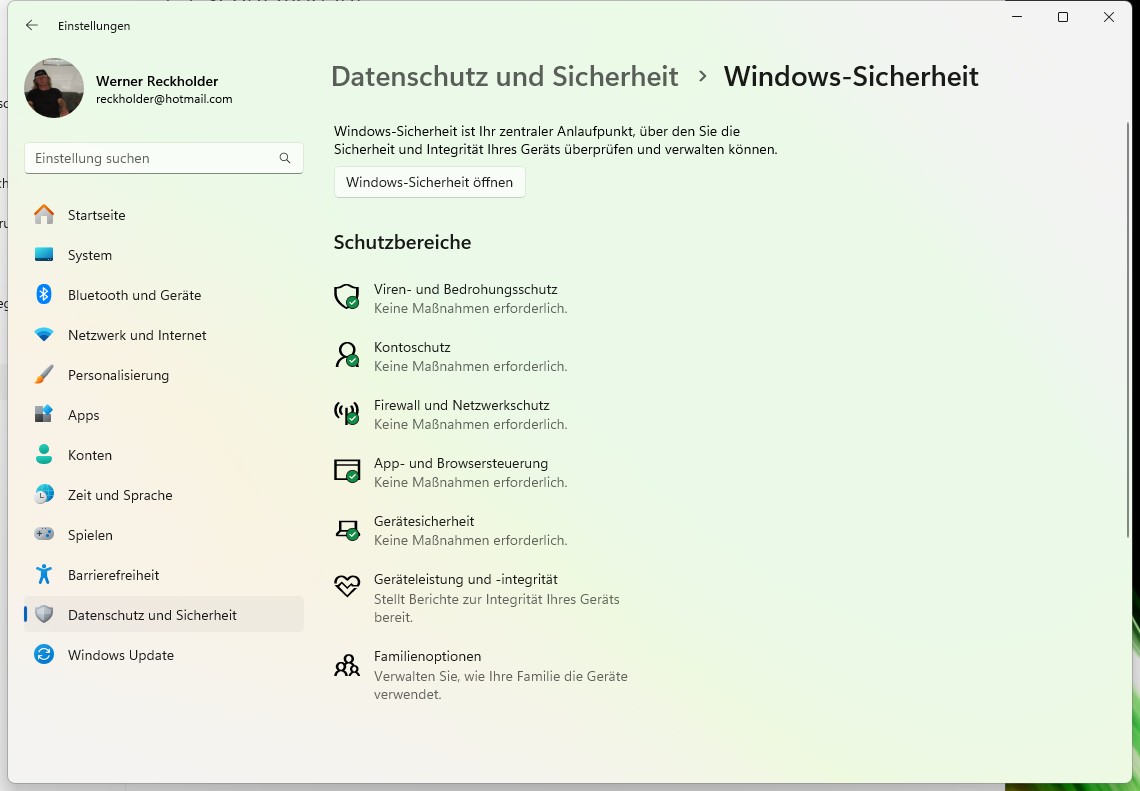This screenshot has height=791, width=1140.
Task: Click the Zeit und Sprache globe icon
Action: click(44, 494)
